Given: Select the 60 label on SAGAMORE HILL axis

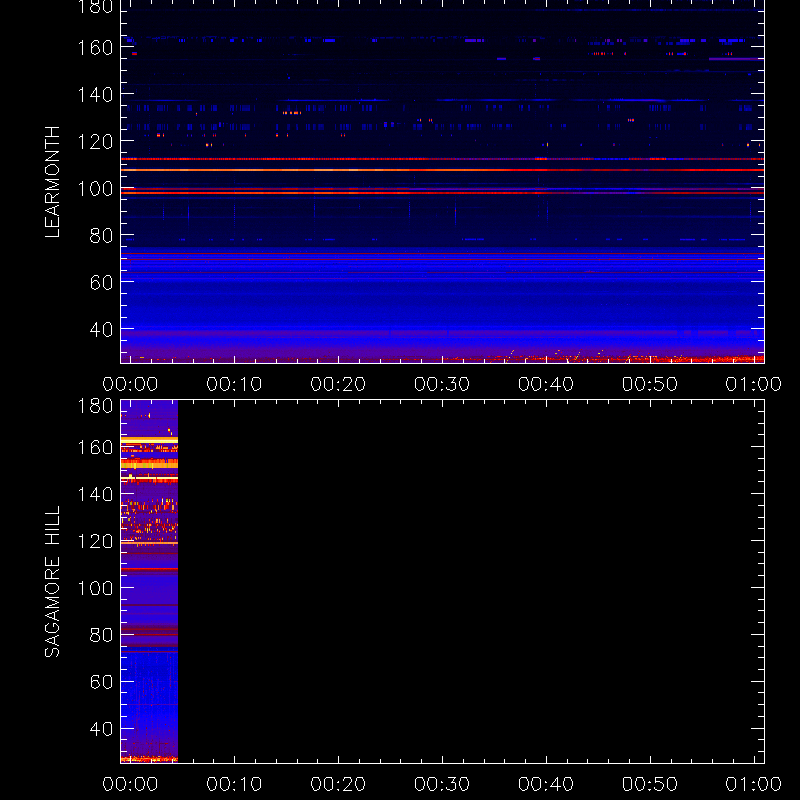Looking at the screenshot, I should (101, 682).
